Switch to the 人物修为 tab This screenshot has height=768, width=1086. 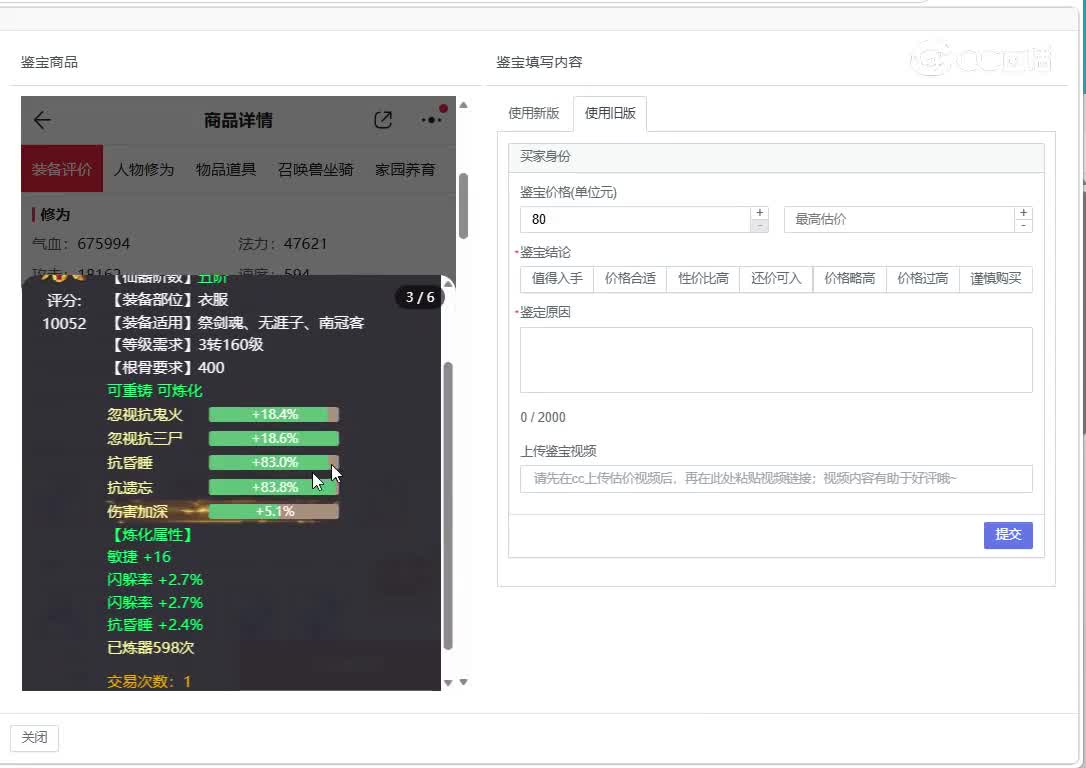click(x=143, y=169)
